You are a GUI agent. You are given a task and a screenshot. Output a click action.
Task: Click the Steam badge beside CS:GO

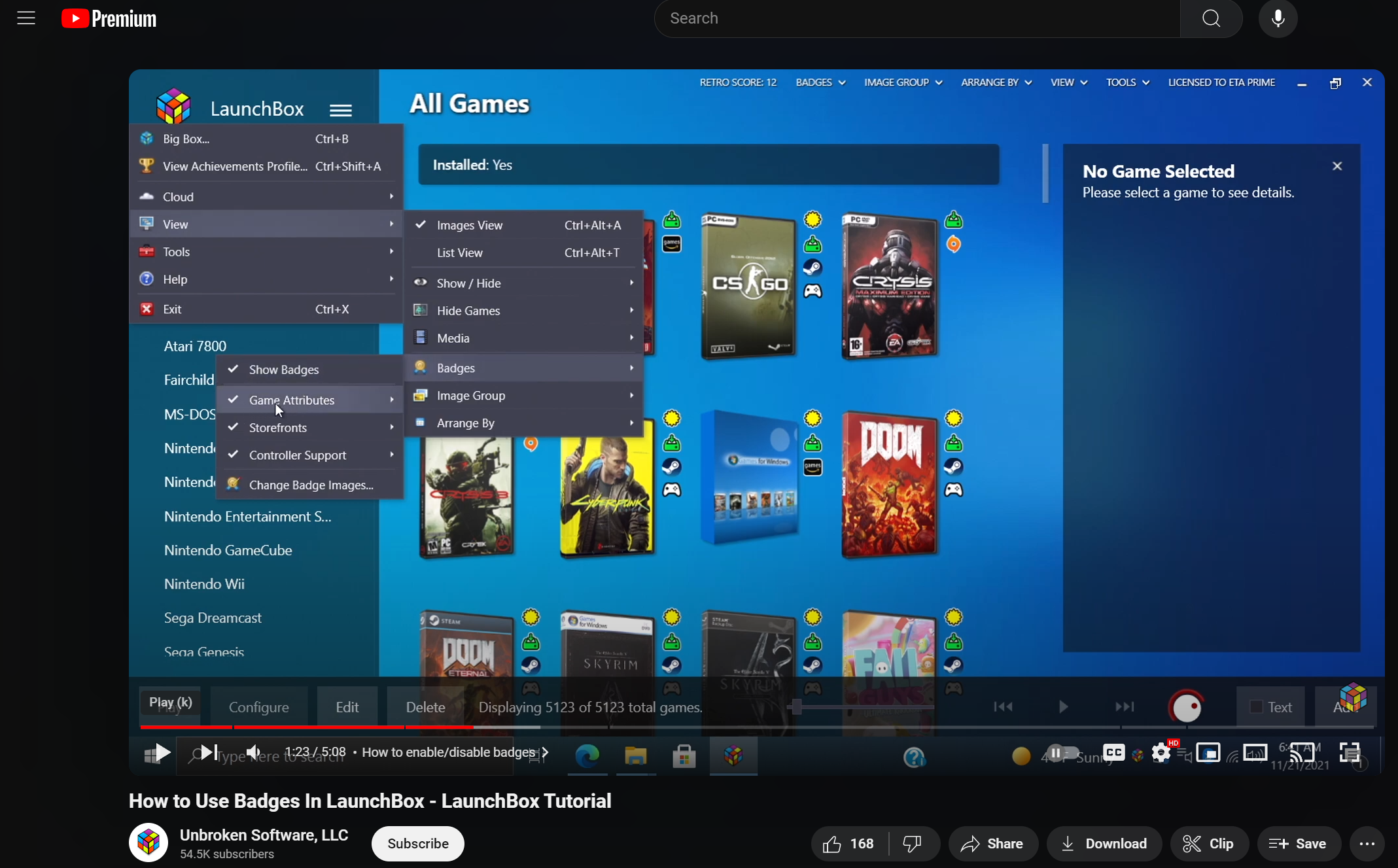click(x=813, y=268)
